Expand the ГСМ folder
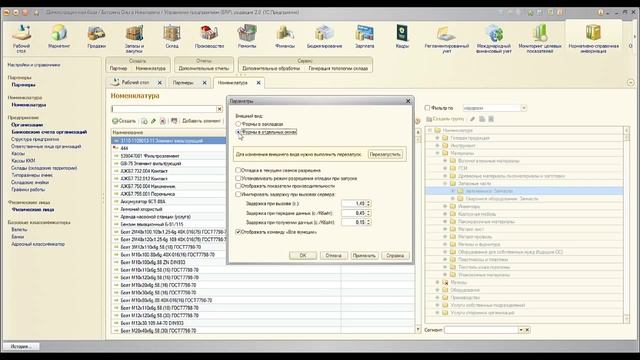Viewport: 640px width, 360px height. tap(445, 168)
